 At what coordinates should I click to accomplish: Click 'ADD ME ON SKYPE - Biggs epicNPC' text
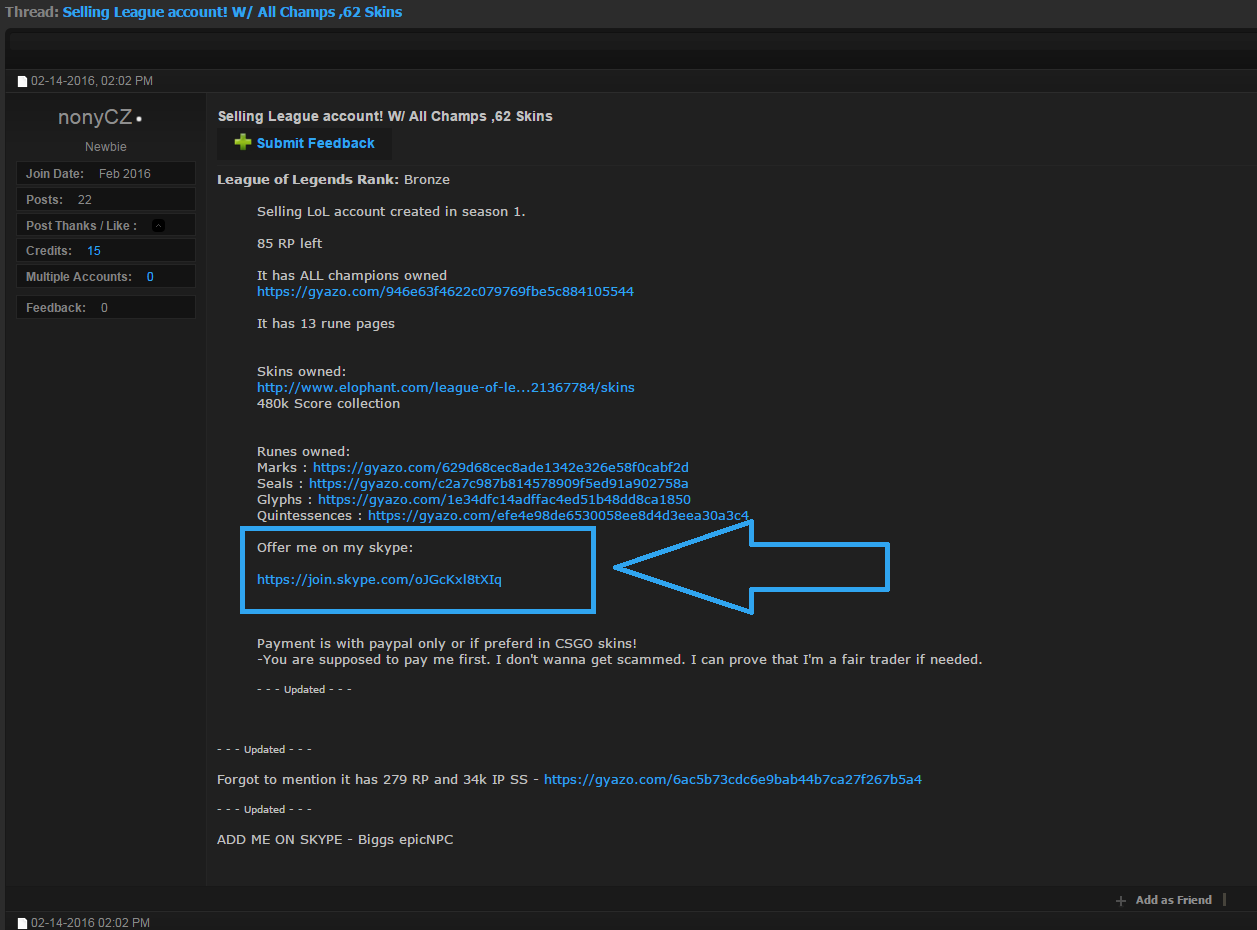(x=335, y=840)
